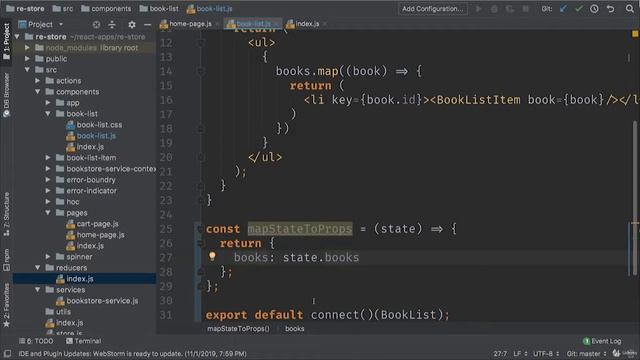Open the npm side tool tab

tap(6, 260)
